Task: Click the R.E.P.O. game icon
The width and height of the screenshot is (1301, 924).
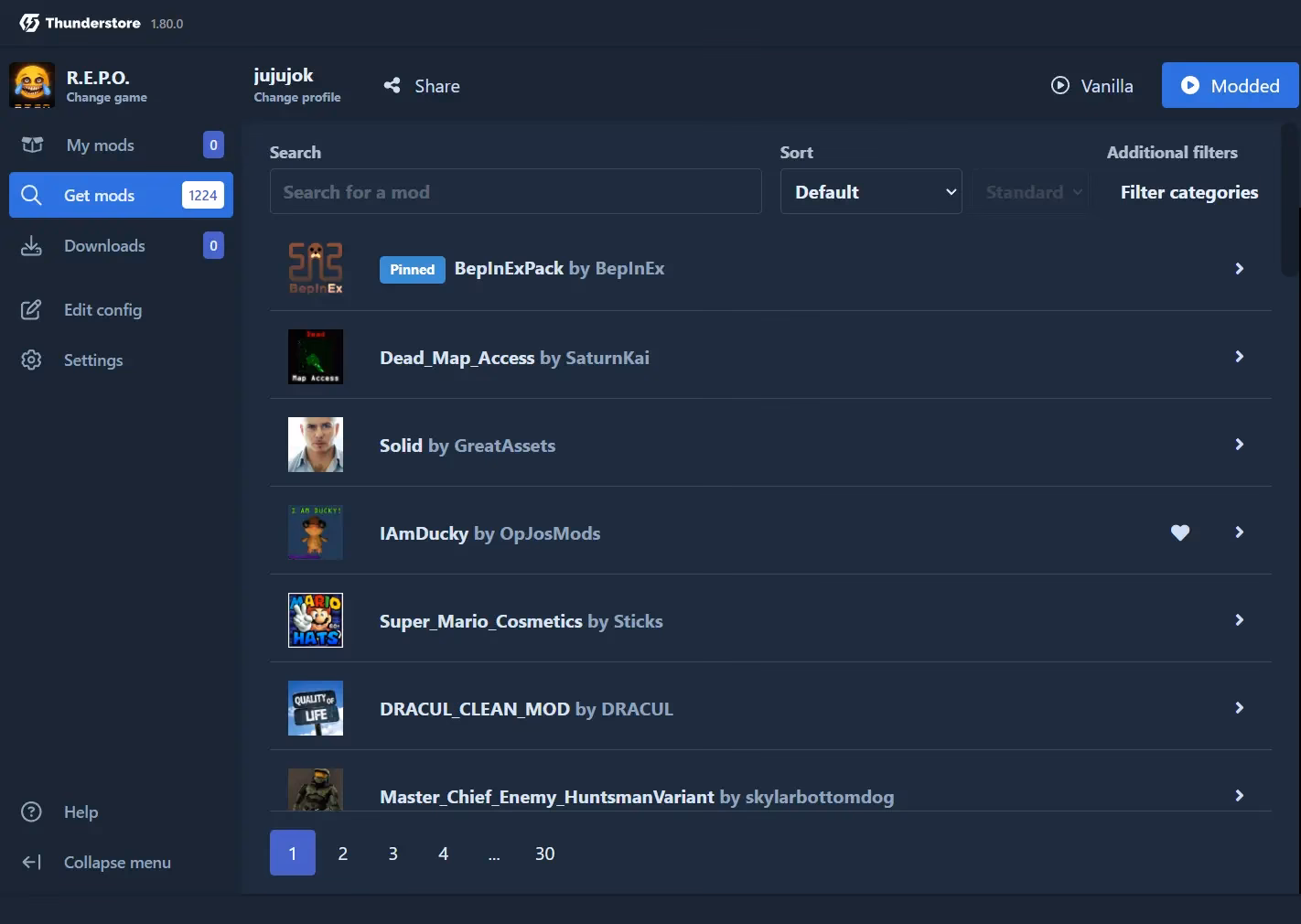Action: [32, 85]
